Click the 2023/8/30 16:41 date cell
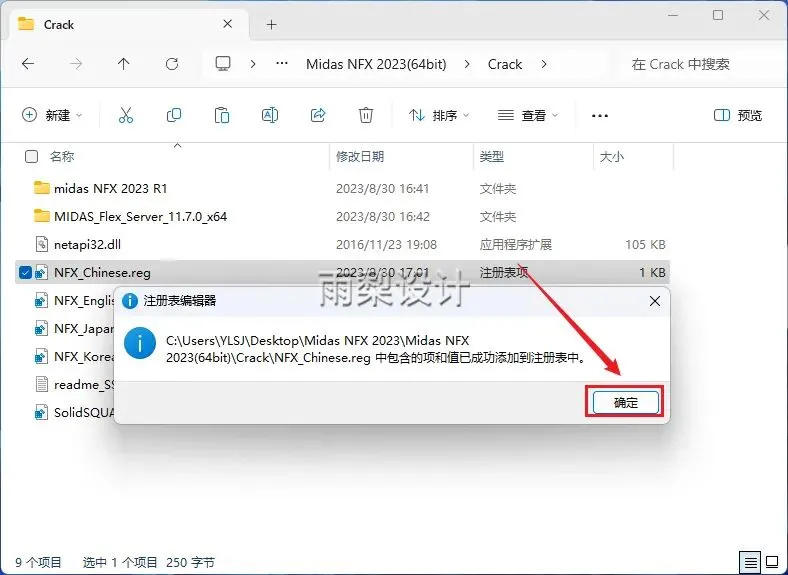Screen dimensions: 788x575 [x=382, y=188]
